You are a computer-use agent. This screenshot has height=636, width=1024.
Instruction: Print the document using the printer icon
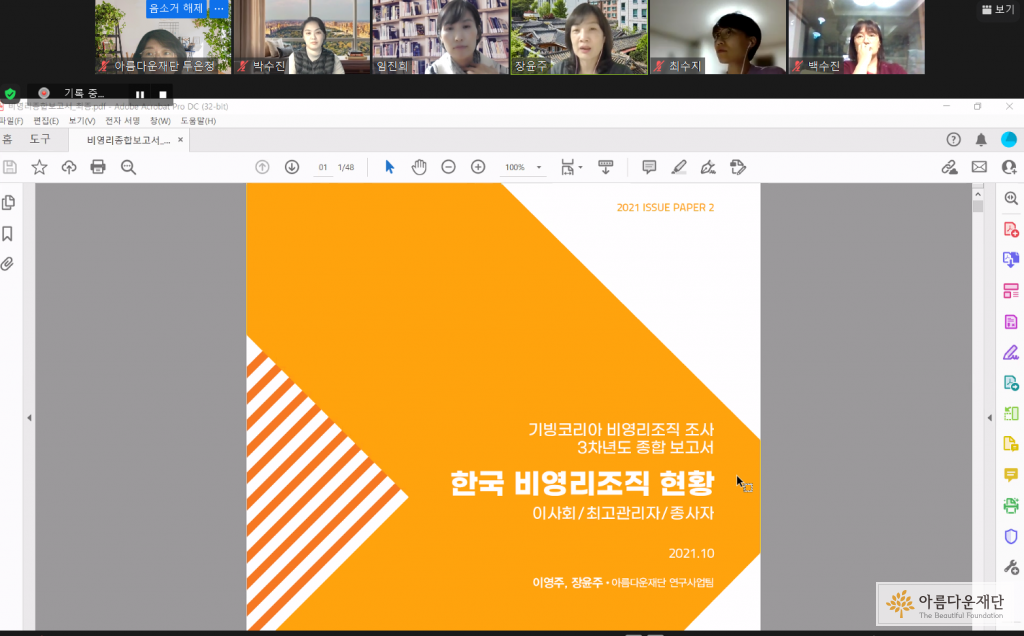pyautogui.click(x=98, y=167)
